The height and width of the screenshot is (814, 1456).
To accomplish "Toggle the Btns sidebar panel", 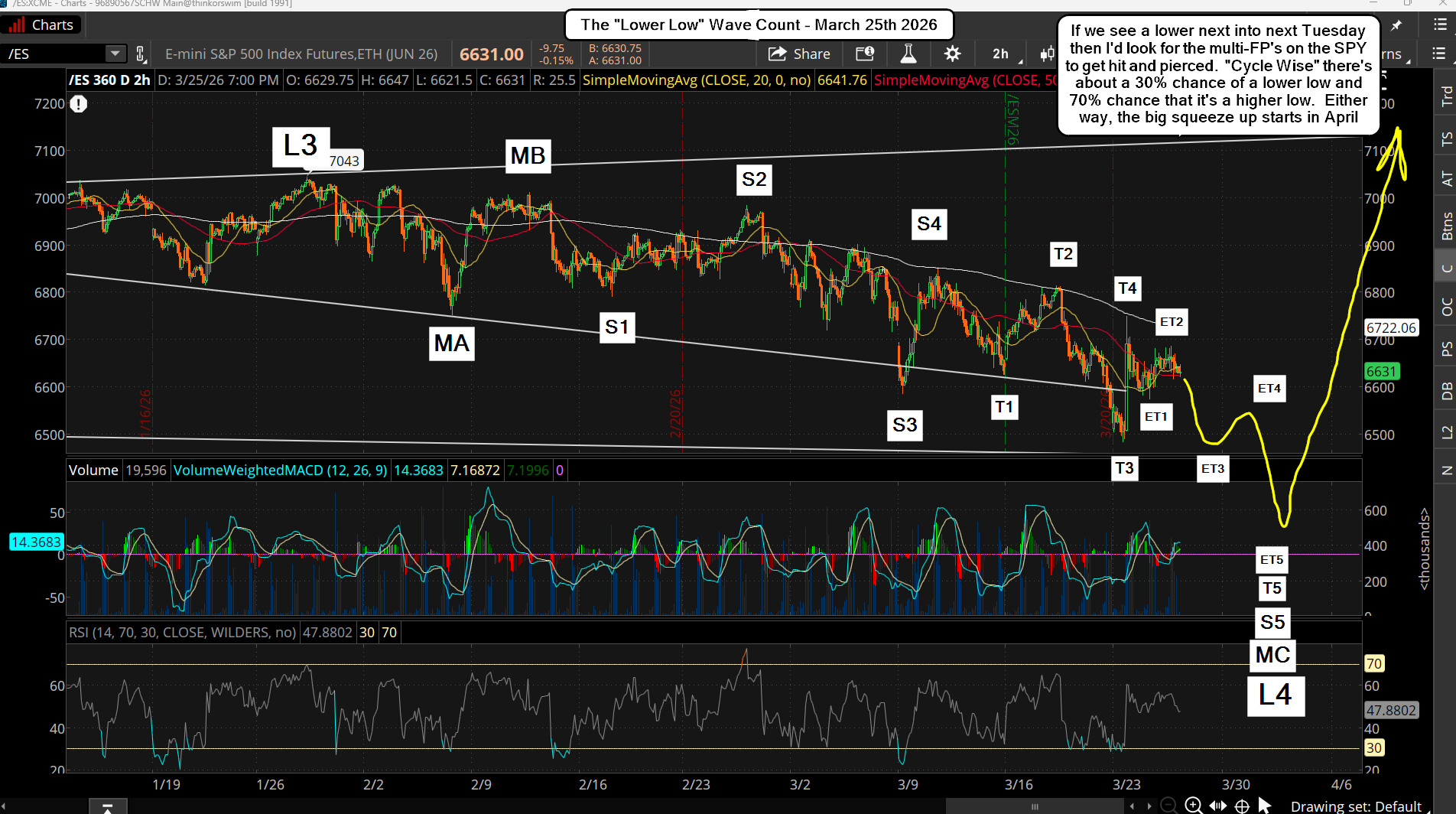I will (1446, 226).
